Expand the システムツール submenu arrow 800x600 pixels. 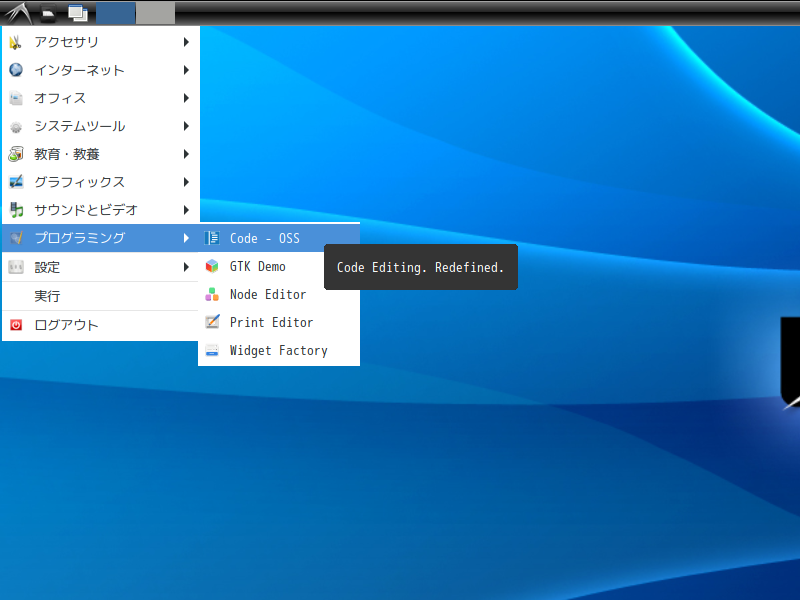pyautogui.click(x=186, y=126)
